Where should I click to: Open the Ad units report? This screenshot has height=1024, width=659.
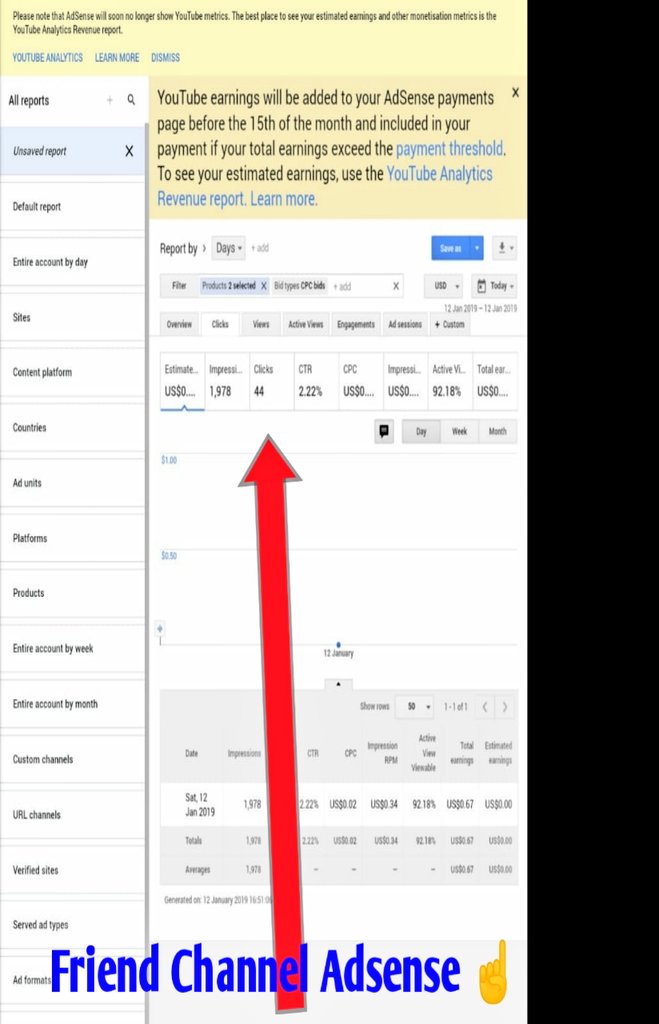point(72,483)
